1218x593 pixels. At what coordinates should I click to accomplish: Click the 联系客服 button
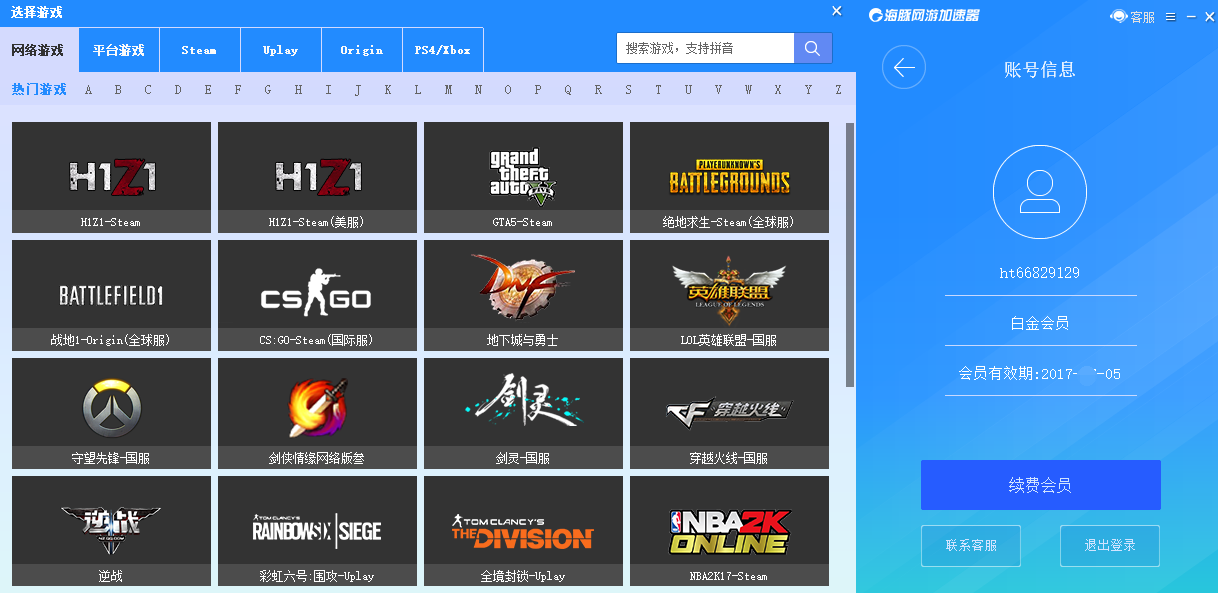point(970,546)
